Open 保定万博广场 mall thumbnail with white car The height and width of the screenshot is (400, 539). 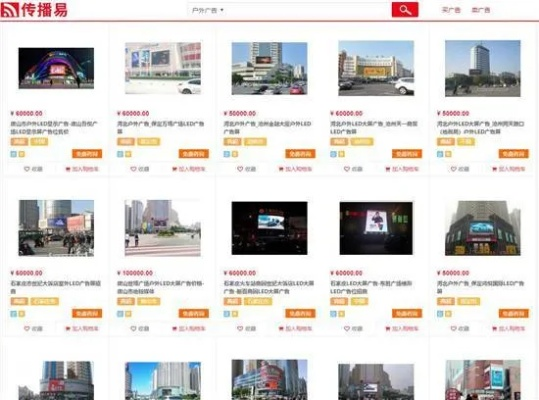[x=163, y=68]
